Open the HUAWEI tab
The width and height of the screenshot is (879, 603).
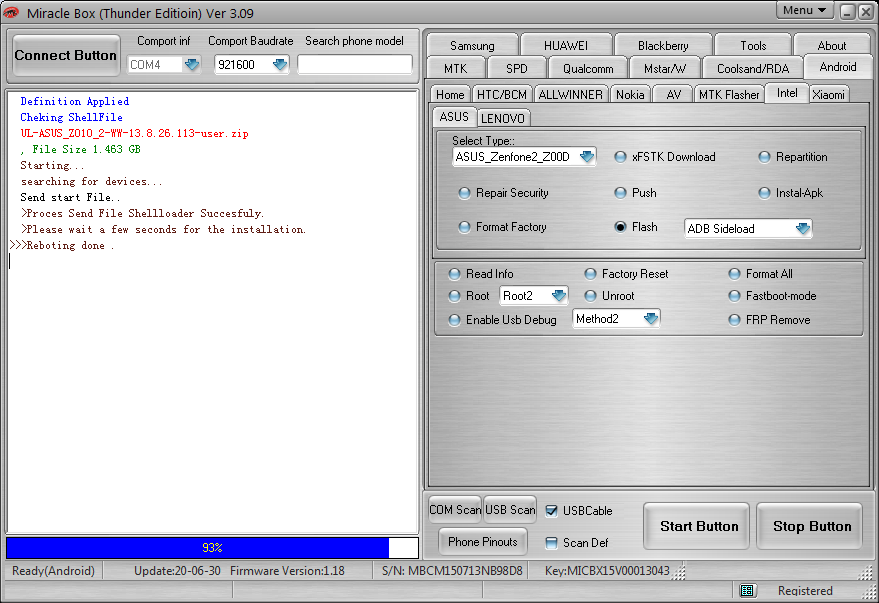pos(566,45)
